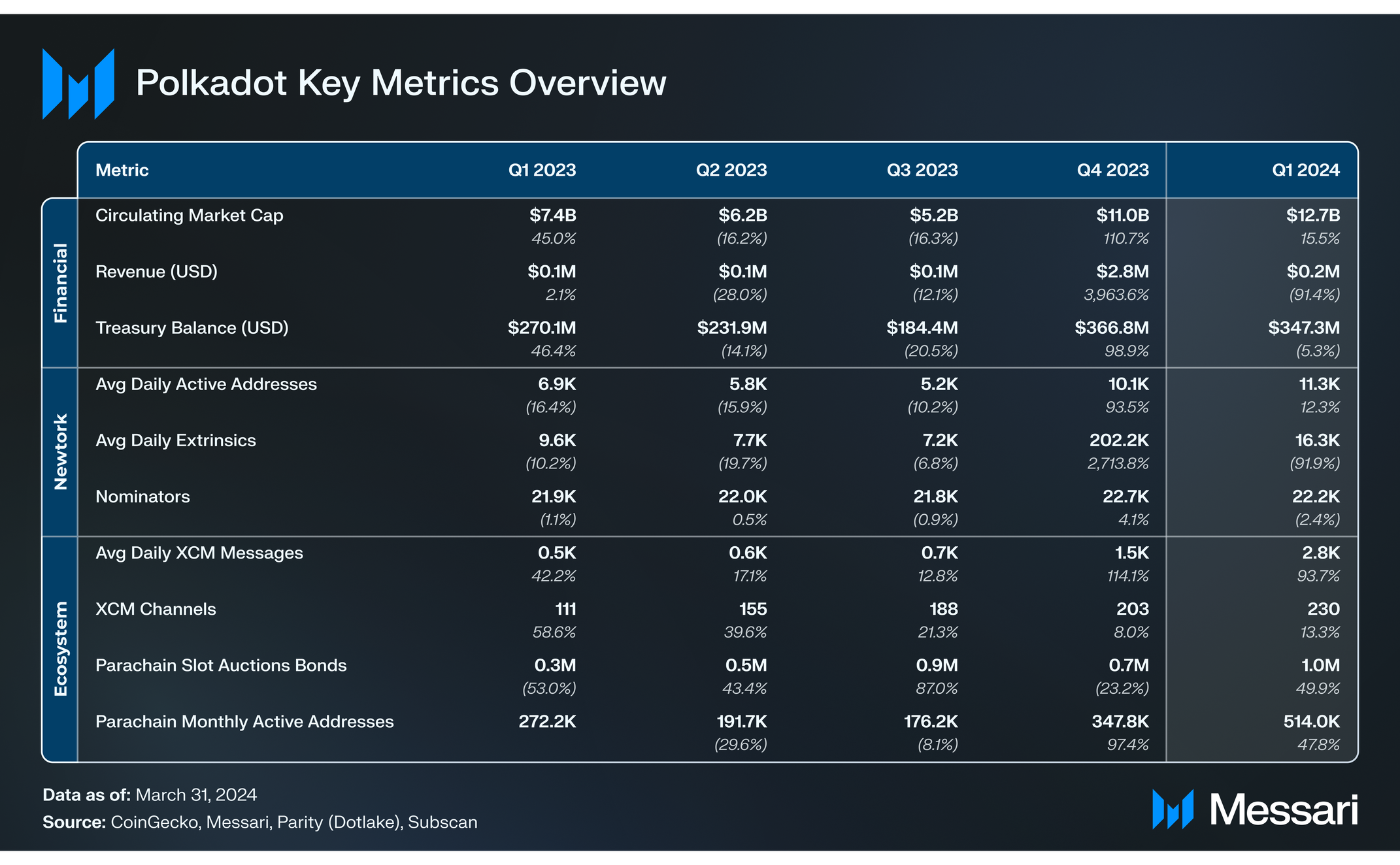Click the Messari brand logo at bottom right
Image resolution: width=1400 pixels, height=865 pixels.
click(x=1255, y=809)
